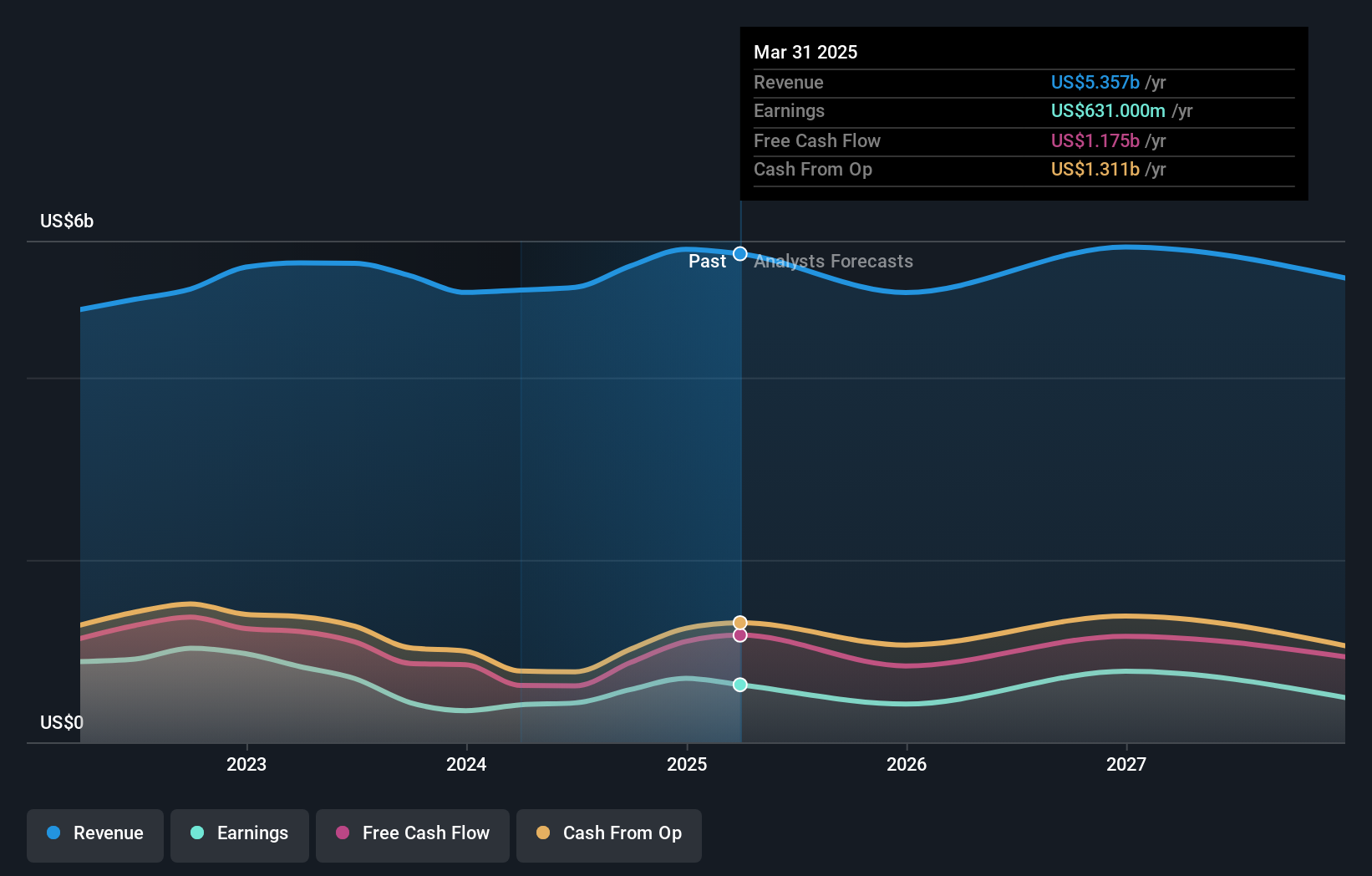Click the US$5.357b revenue value

coord(1095,82)
